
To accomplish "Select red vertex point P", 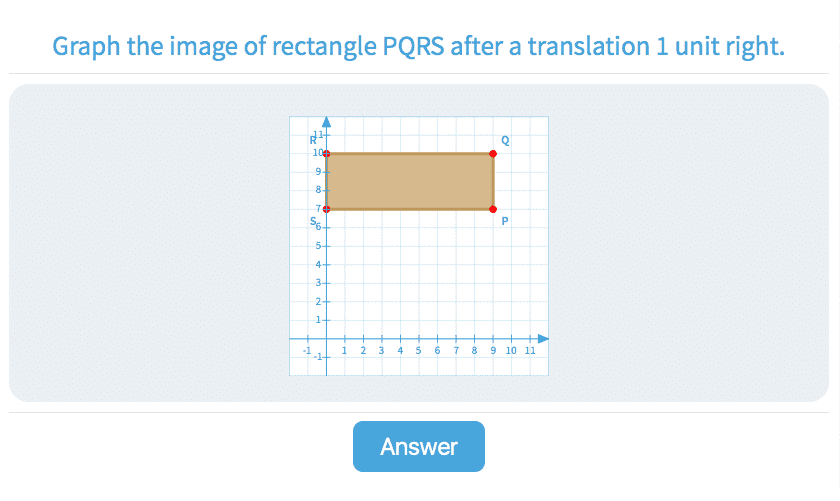I will 493,209.
